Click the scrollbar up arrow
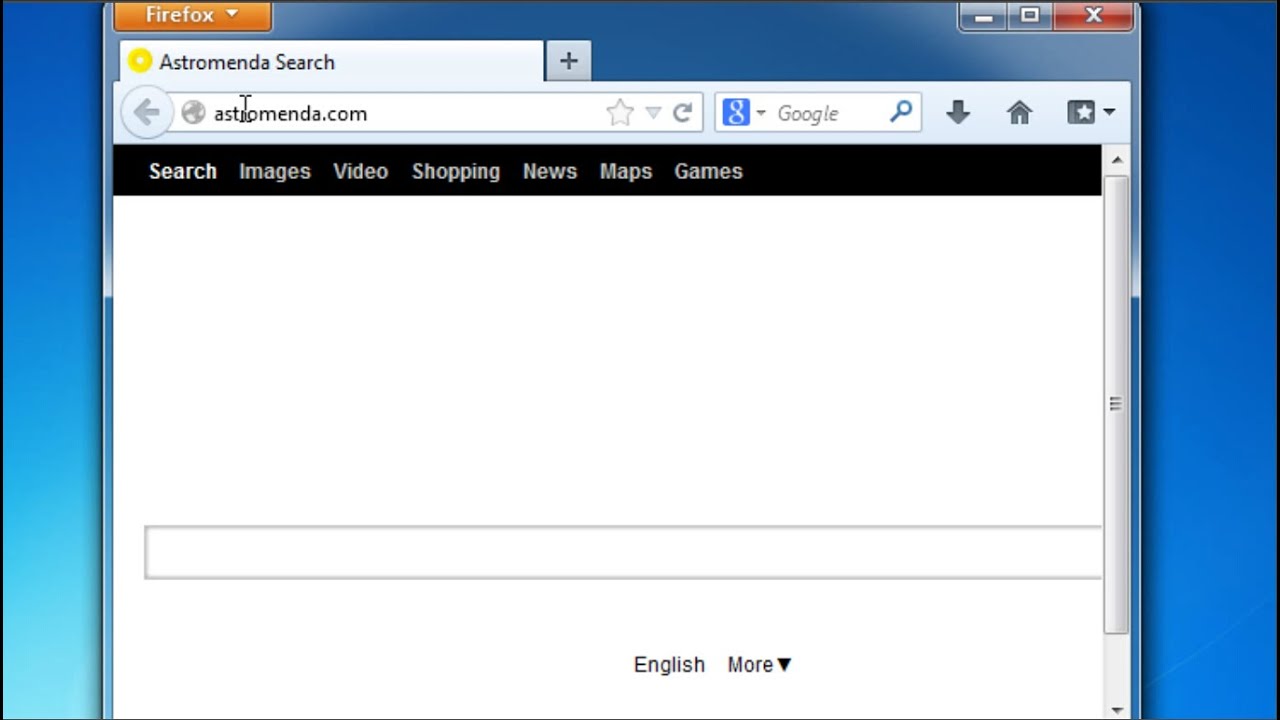This screenshot has height=720, width=1280. pos(1116,160)
